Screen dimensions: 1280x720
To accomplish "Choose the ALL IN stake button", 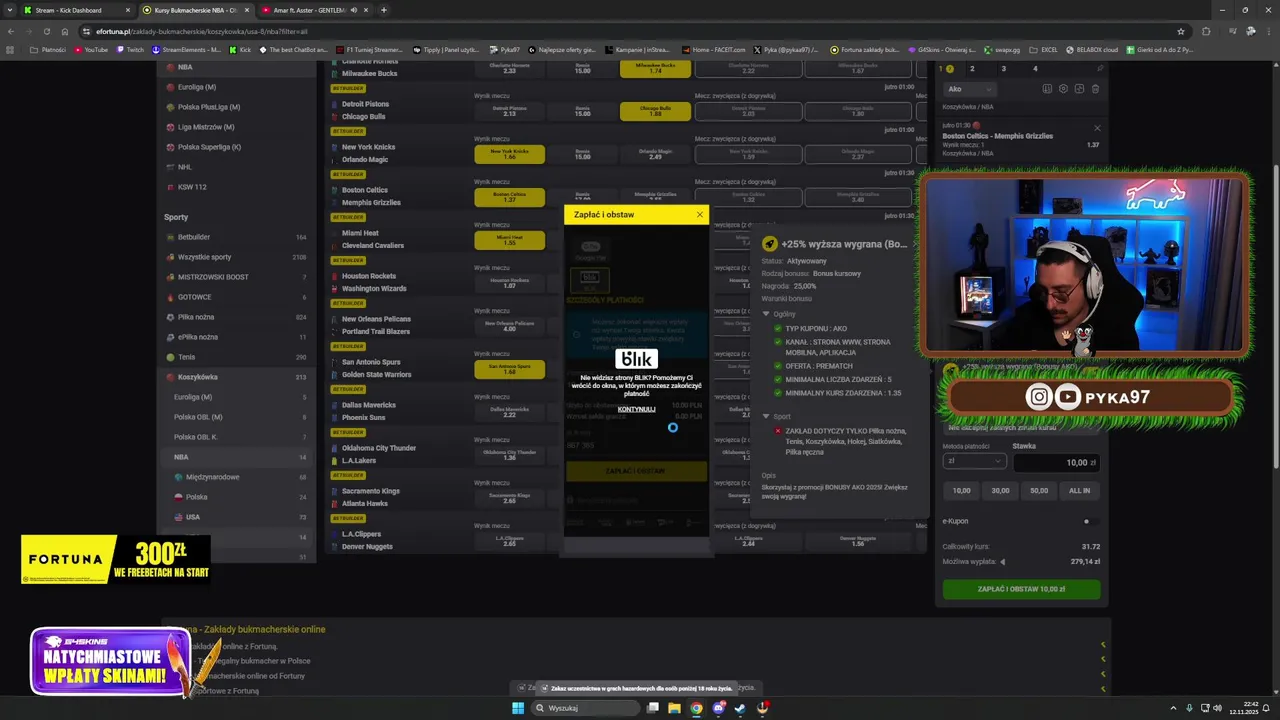I will click(x=1079, y=491).
